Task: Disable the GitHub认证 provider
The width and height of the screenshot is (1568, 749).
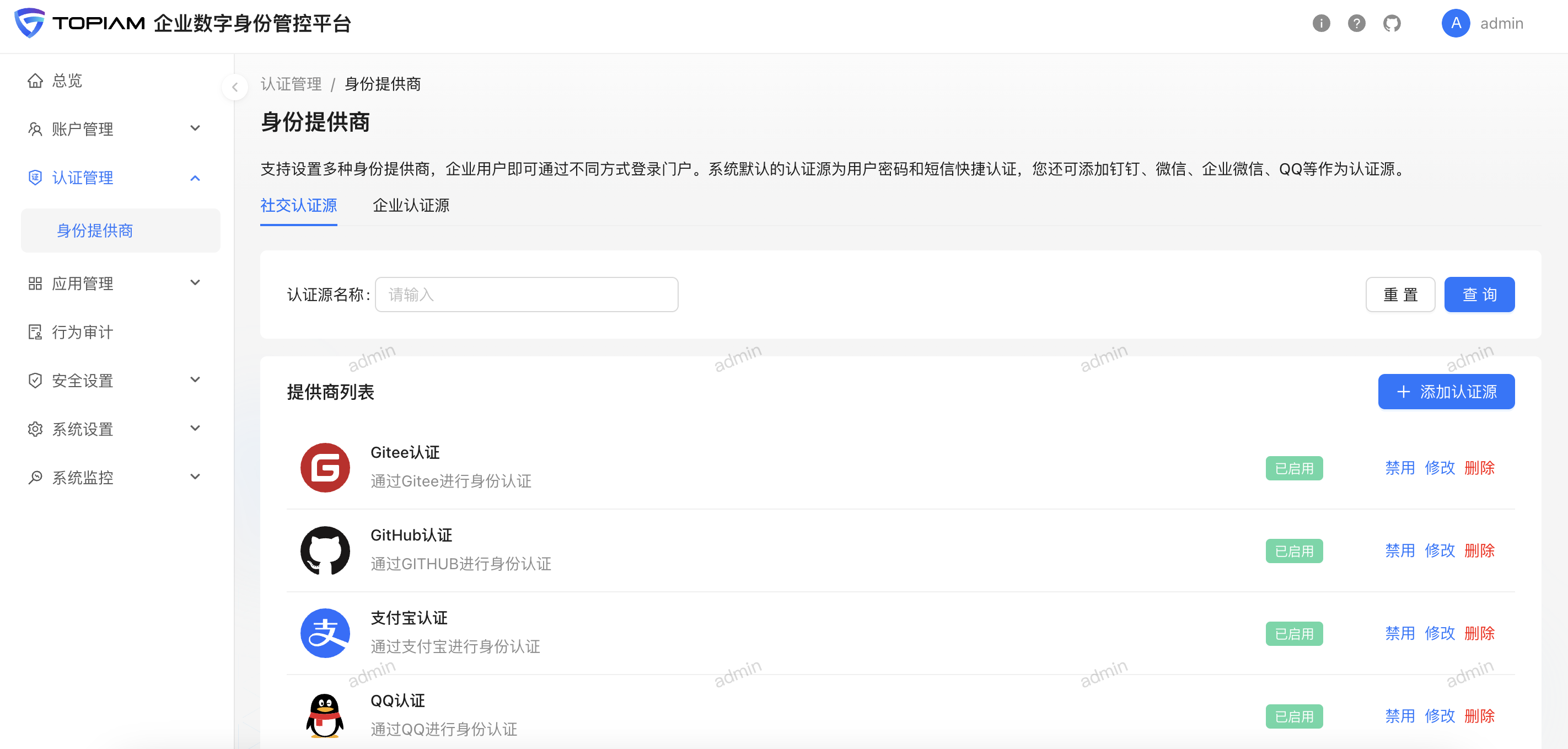Action: 1399,550
